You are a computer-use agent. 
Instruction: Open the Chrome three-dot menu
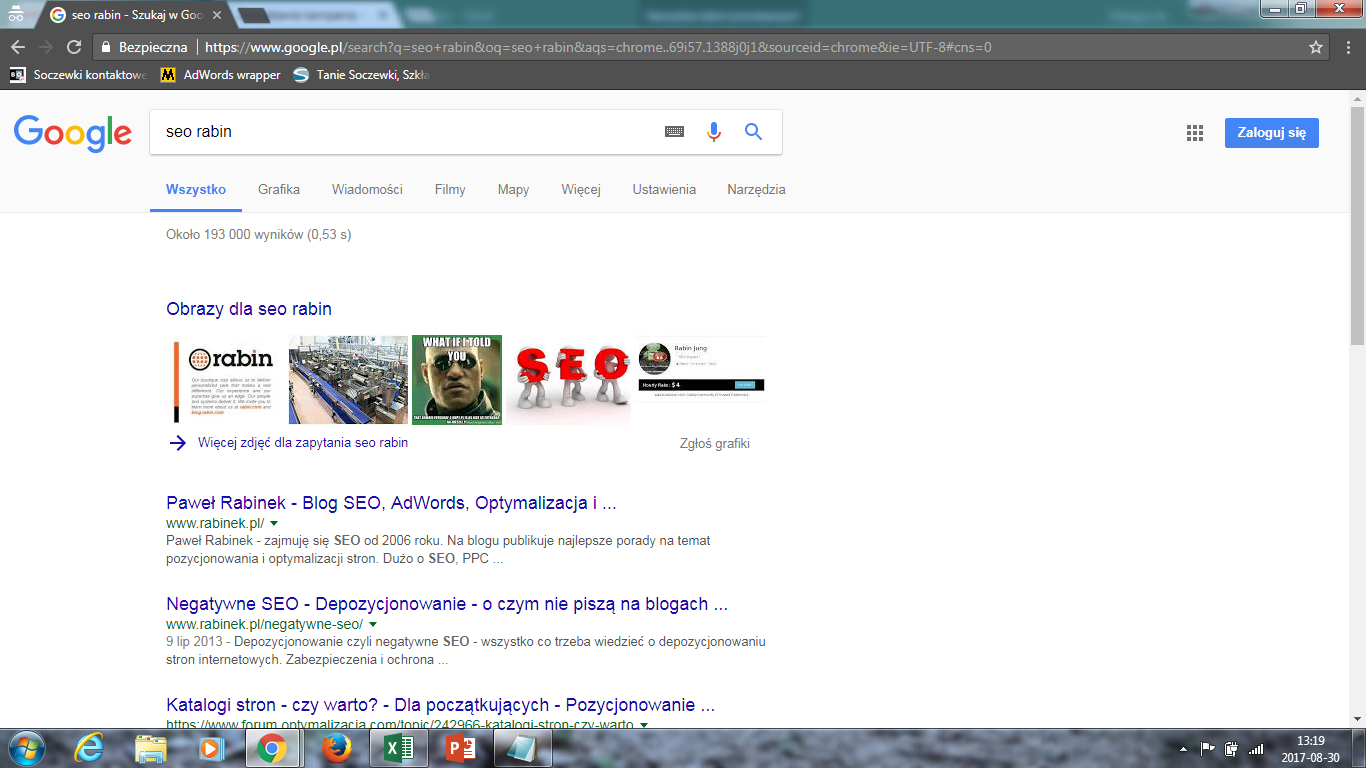tap(1348, 47)
